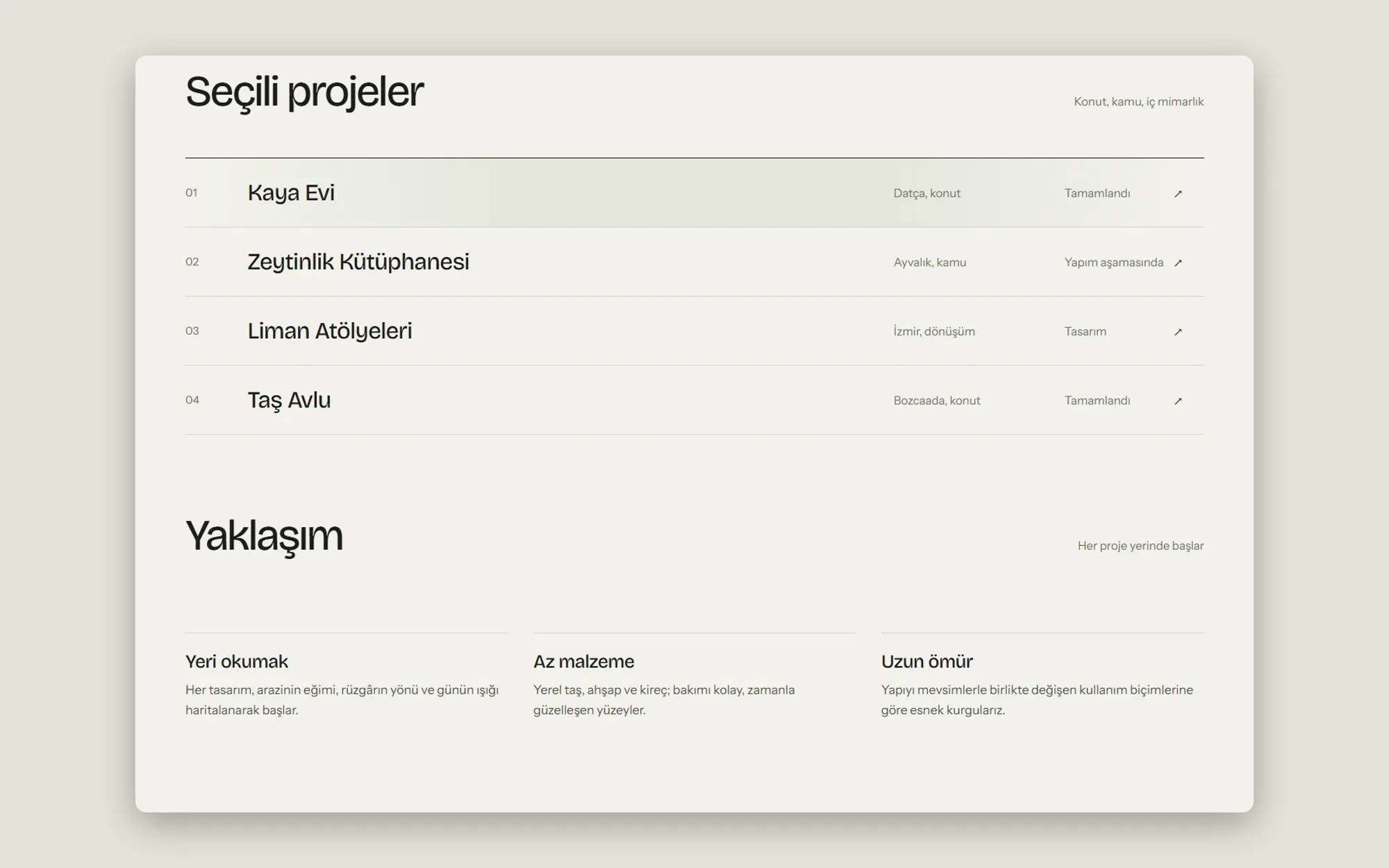
Task: Click the "Seçili projeler" heading
Action: (x=304, y=92)
